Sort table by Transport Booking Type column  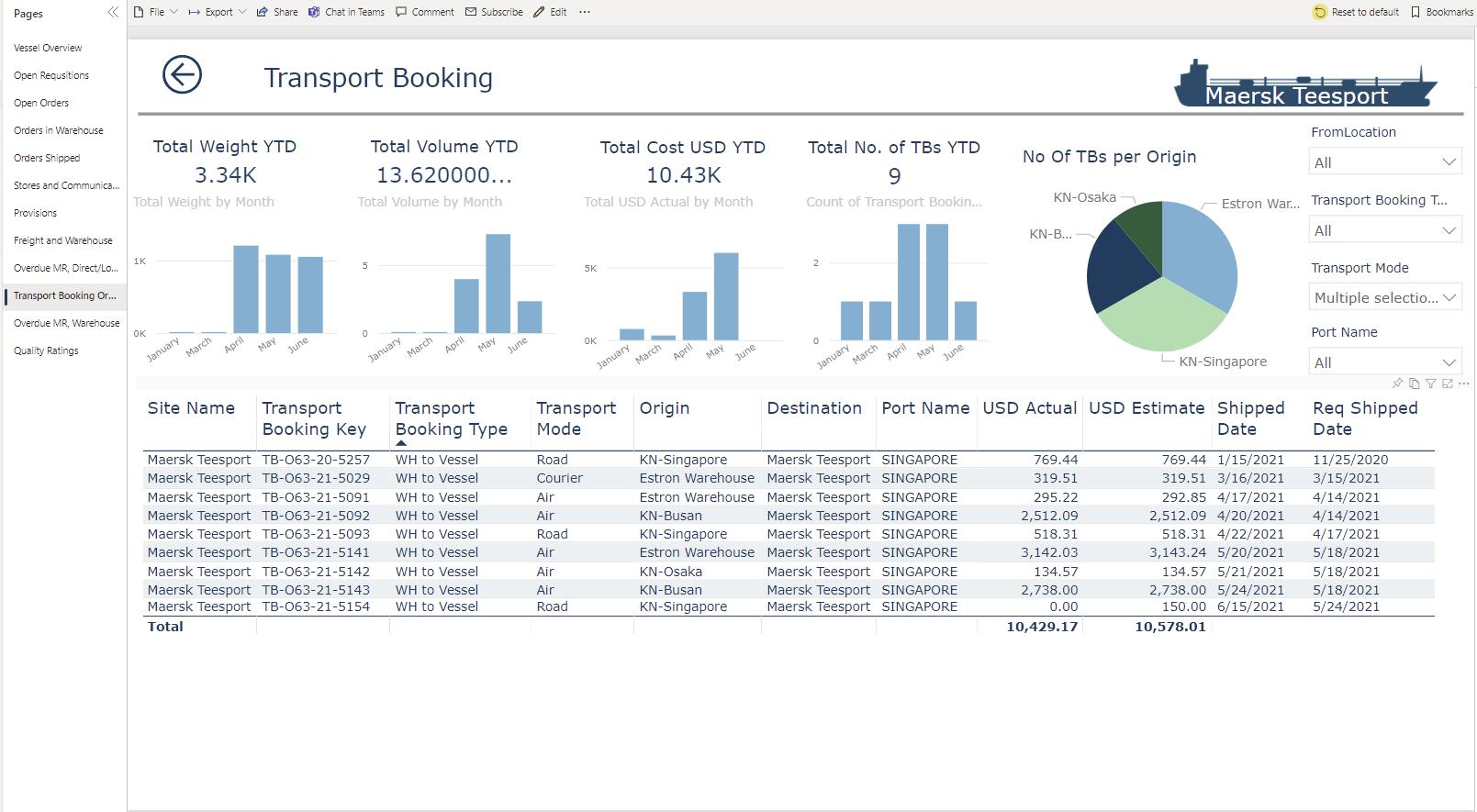coord(452,418)
